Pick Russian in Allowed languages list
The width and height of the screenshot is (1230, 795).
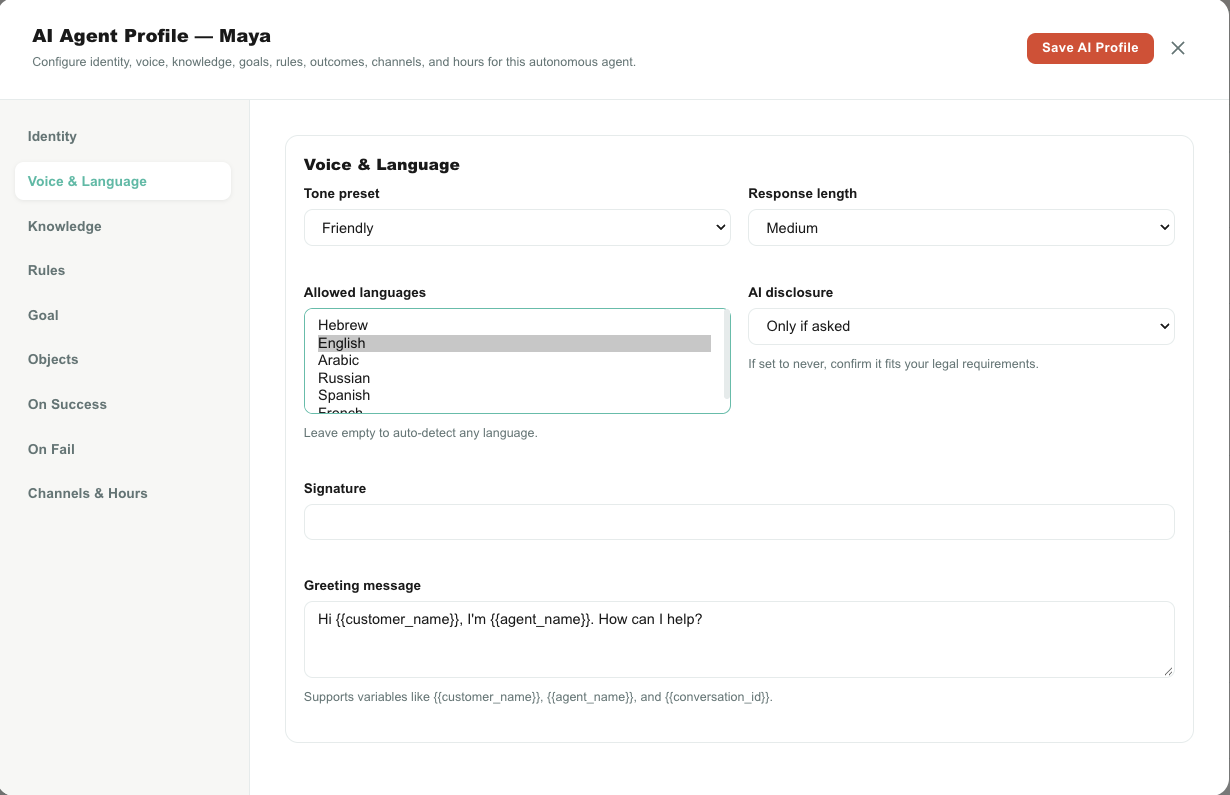pos(514,378)
